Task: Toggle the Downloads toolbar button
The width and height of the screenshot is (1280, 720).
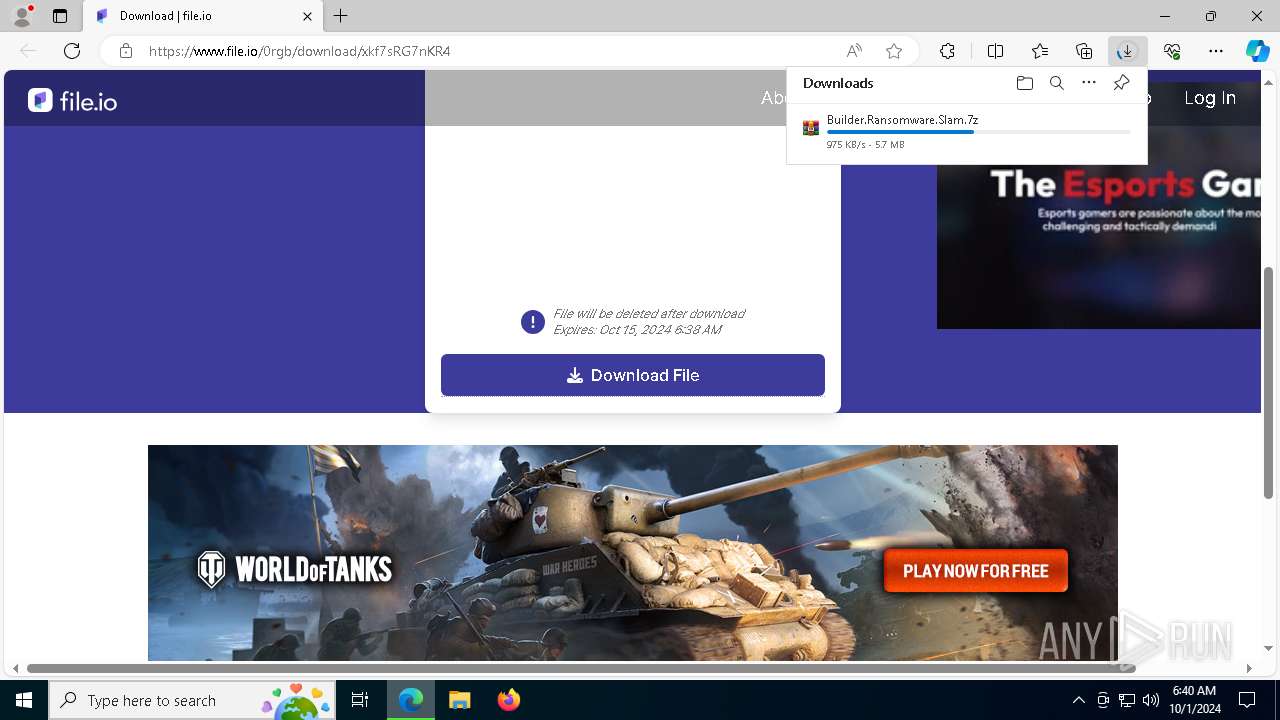Action: point(1127,51)
